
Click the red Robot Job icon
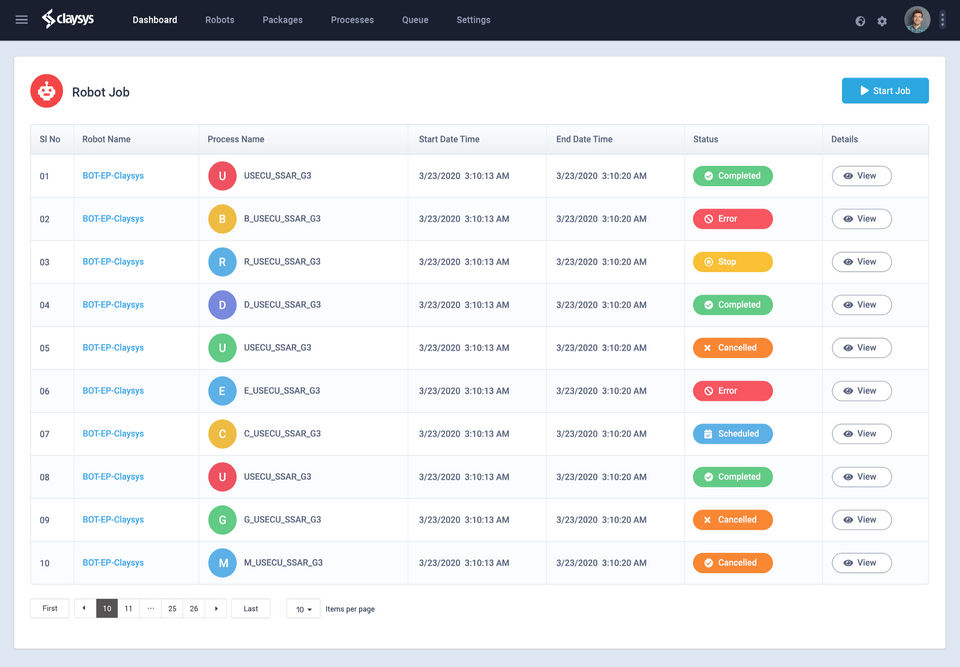pos(47,91)
